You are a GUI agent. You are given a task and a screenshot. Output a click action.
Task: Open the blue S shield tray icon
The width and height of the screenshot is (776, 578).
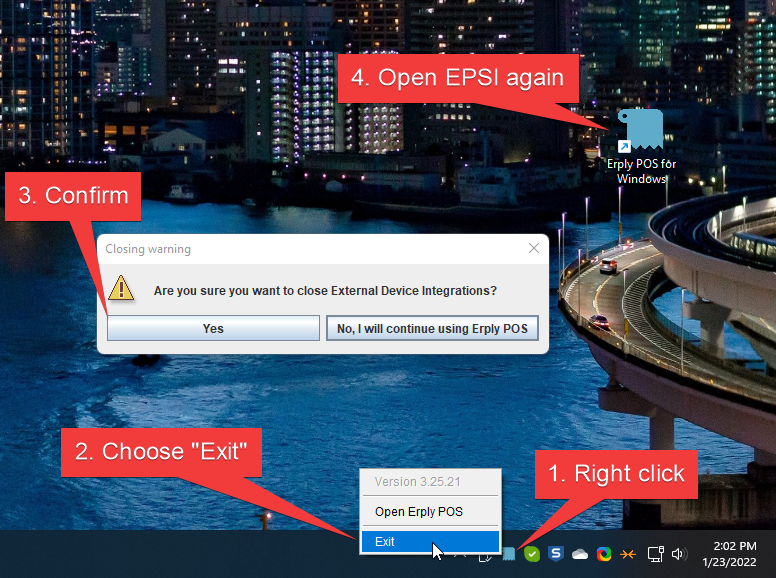[x=556, y=553]
